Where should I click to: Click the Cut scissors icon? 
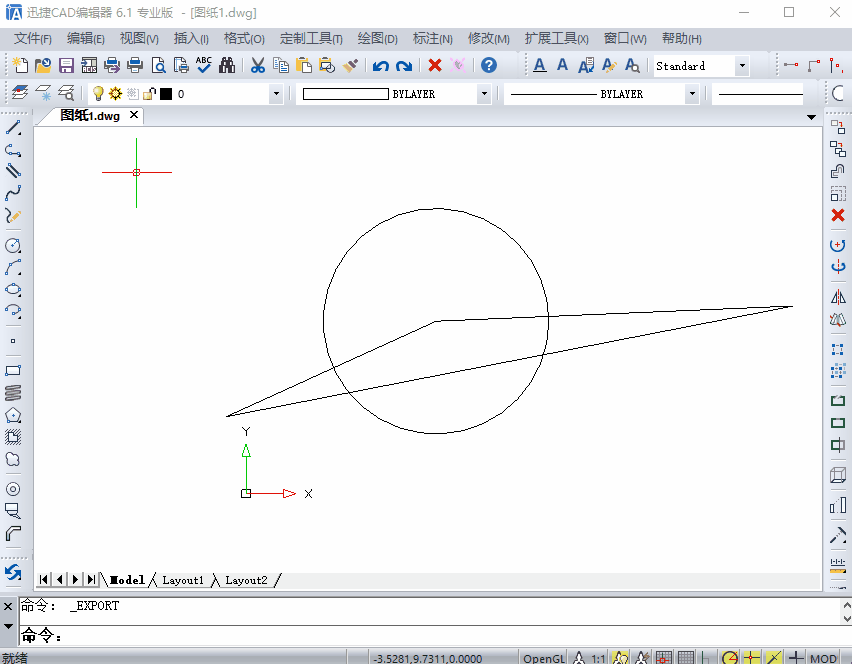point(258,66)
